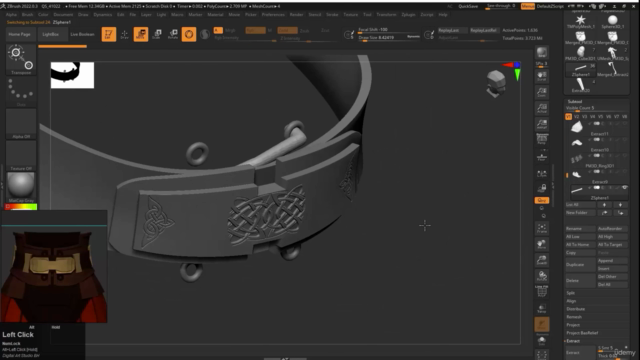Select the Draw mode icon
Screen dimensions: 640x360
point(124,34)
